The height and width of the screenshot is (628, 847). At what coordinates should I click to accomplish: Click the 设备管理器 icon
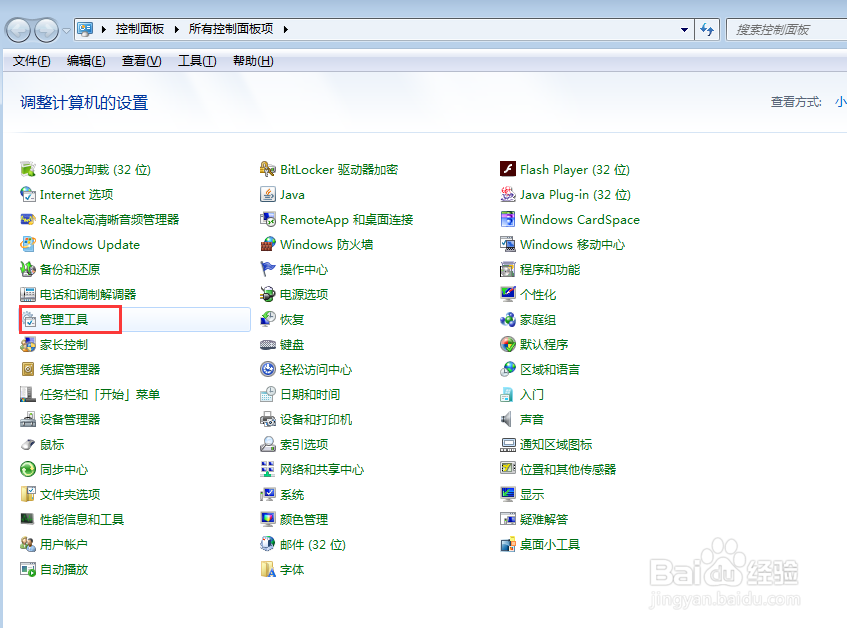[x=28, y=420]
